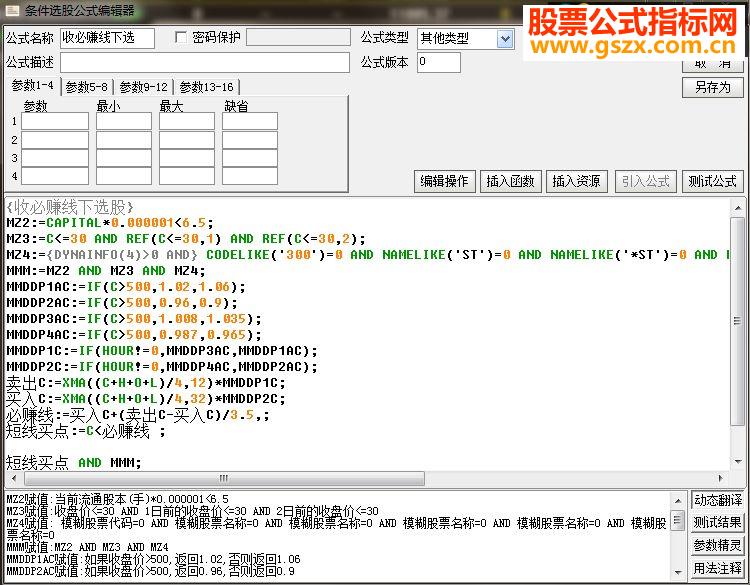750x585 pixels.
Task: Click row 1 最小 field
Action: pos(124,121)
